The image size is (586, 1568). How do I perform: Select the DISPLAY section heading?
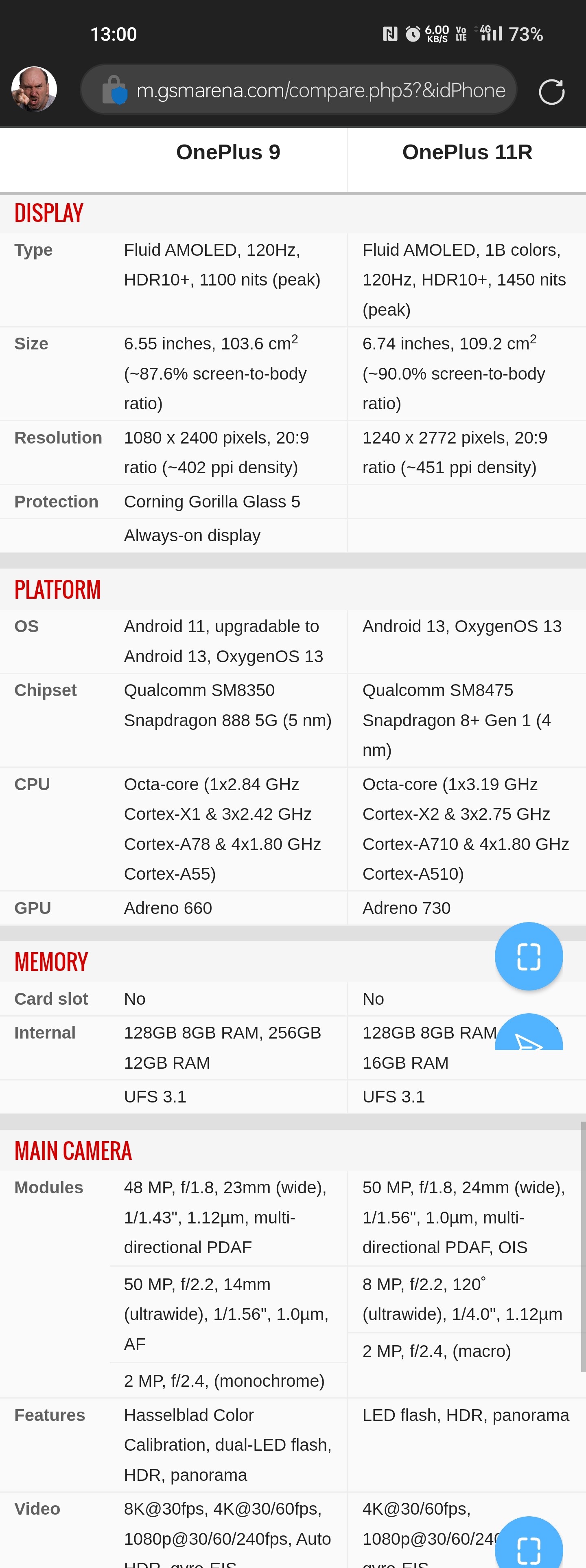pos(49,213)
